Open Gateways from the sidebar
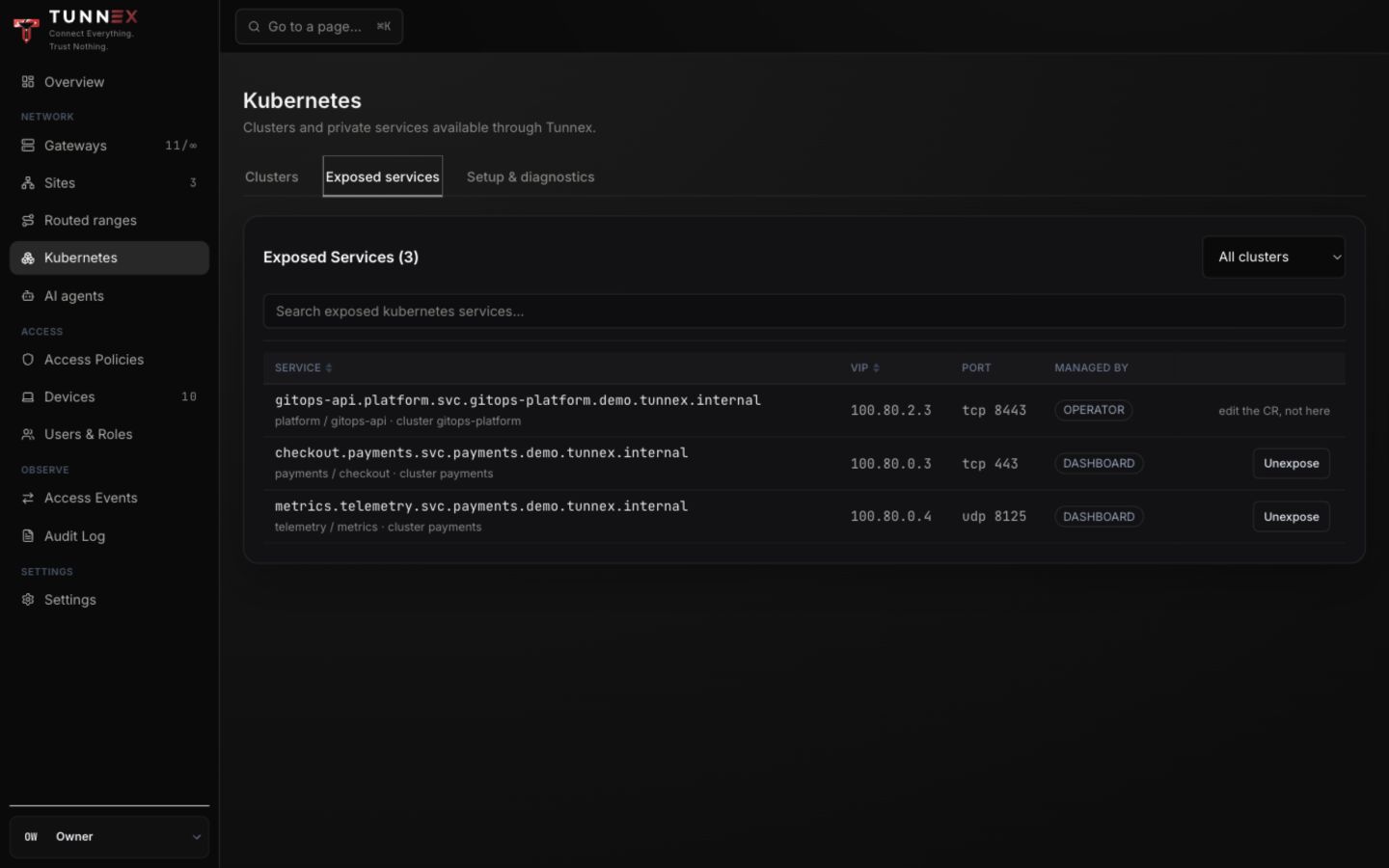This screenshot has height=868, width=1389. 109,146
